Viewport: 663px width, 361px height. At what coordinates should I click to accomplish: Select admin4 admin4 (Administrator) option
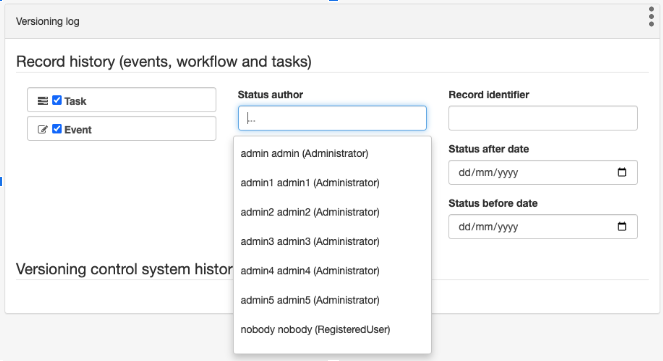(x=332, y=271)
